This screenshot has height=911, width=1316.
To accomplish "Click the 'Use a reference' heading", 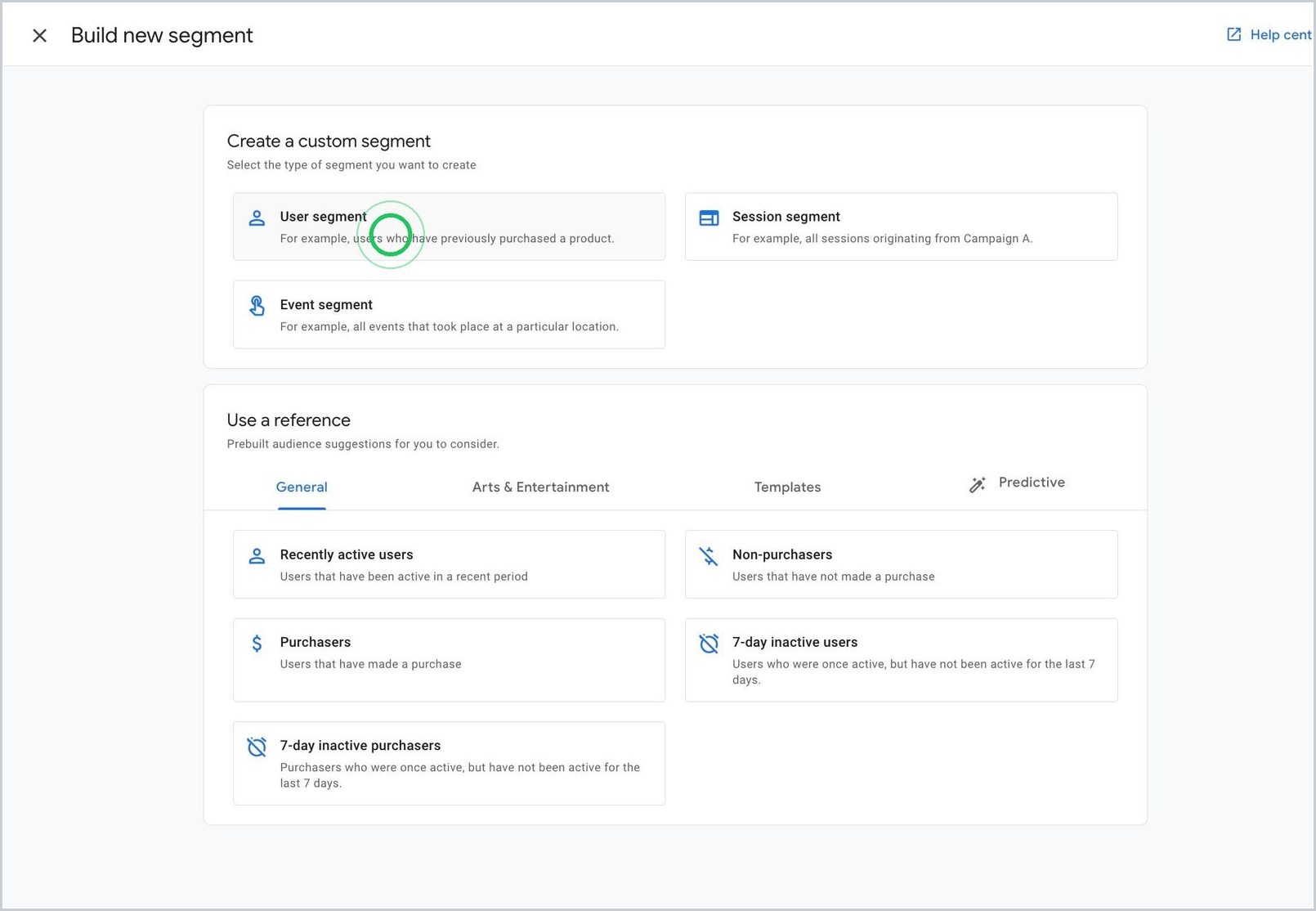I will pos(289,420).
